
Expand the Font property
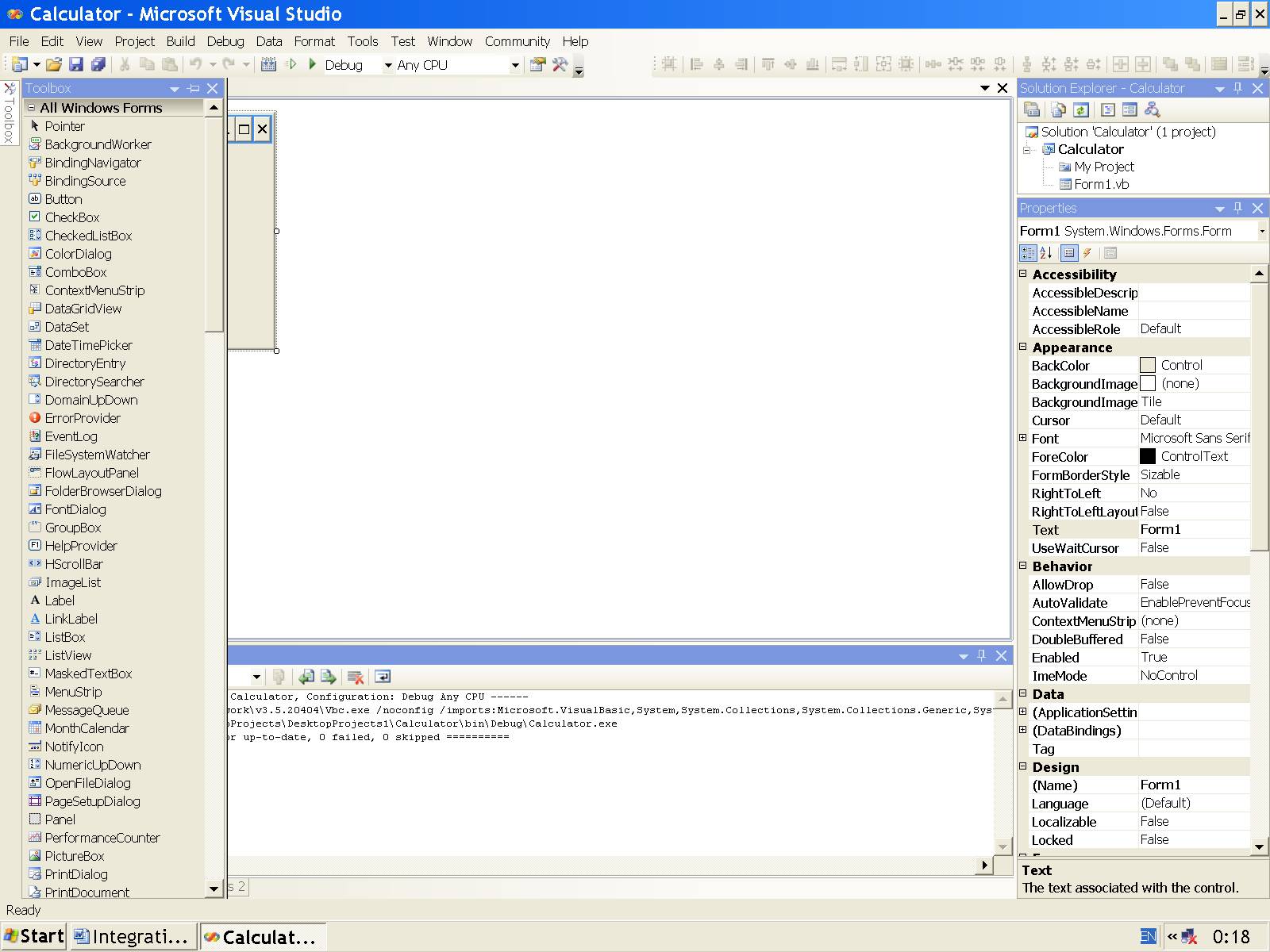click(x=1023, y=438)
